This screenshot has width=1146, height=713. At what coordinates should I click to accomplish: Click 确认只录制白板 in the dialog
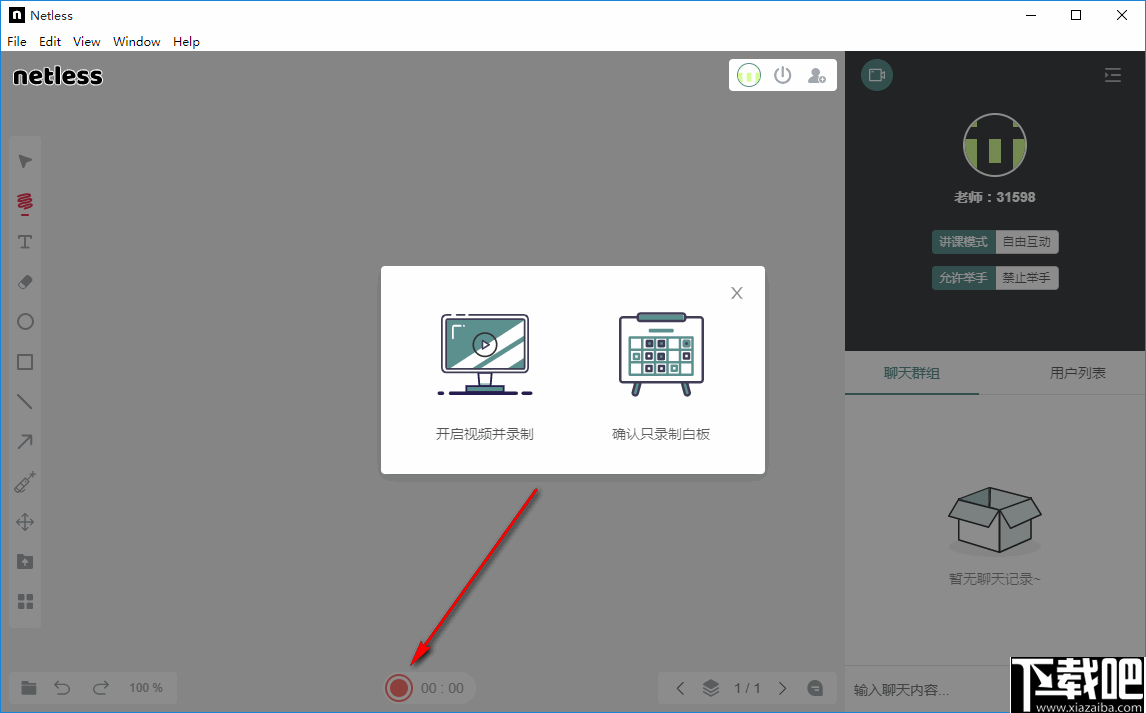pyautogui.click(x=661, y=360)
